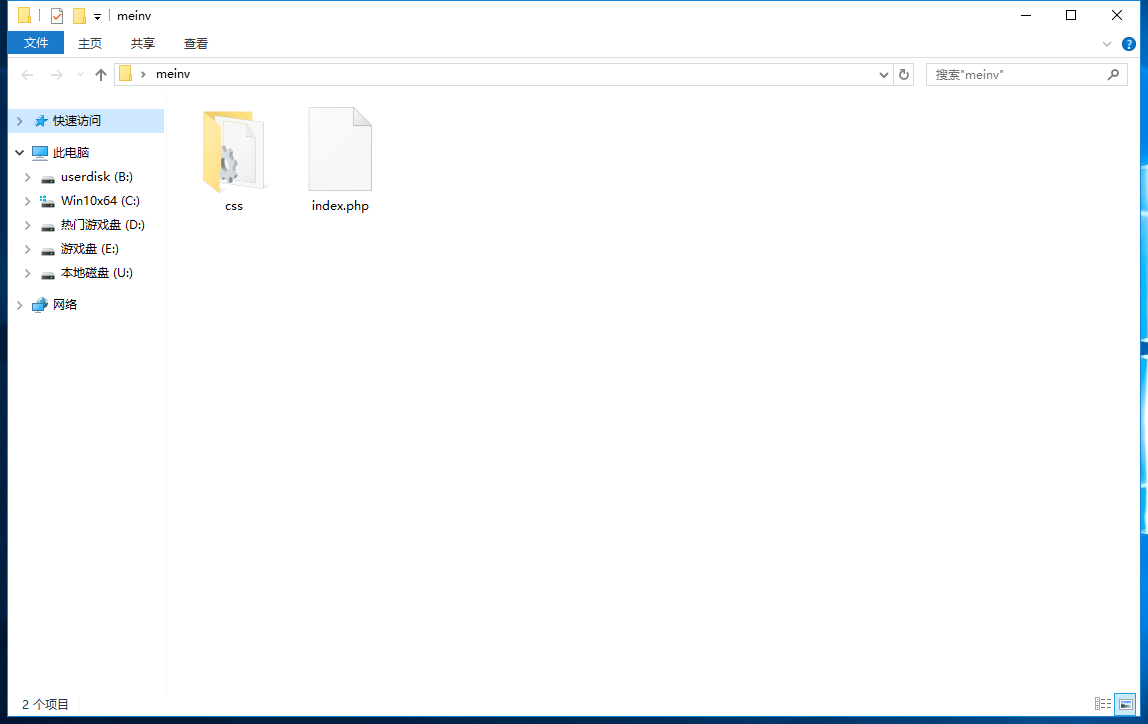Switch to large icons view layout
The width and height of the screenshot is (1148, 724).
pos(1125,704)
